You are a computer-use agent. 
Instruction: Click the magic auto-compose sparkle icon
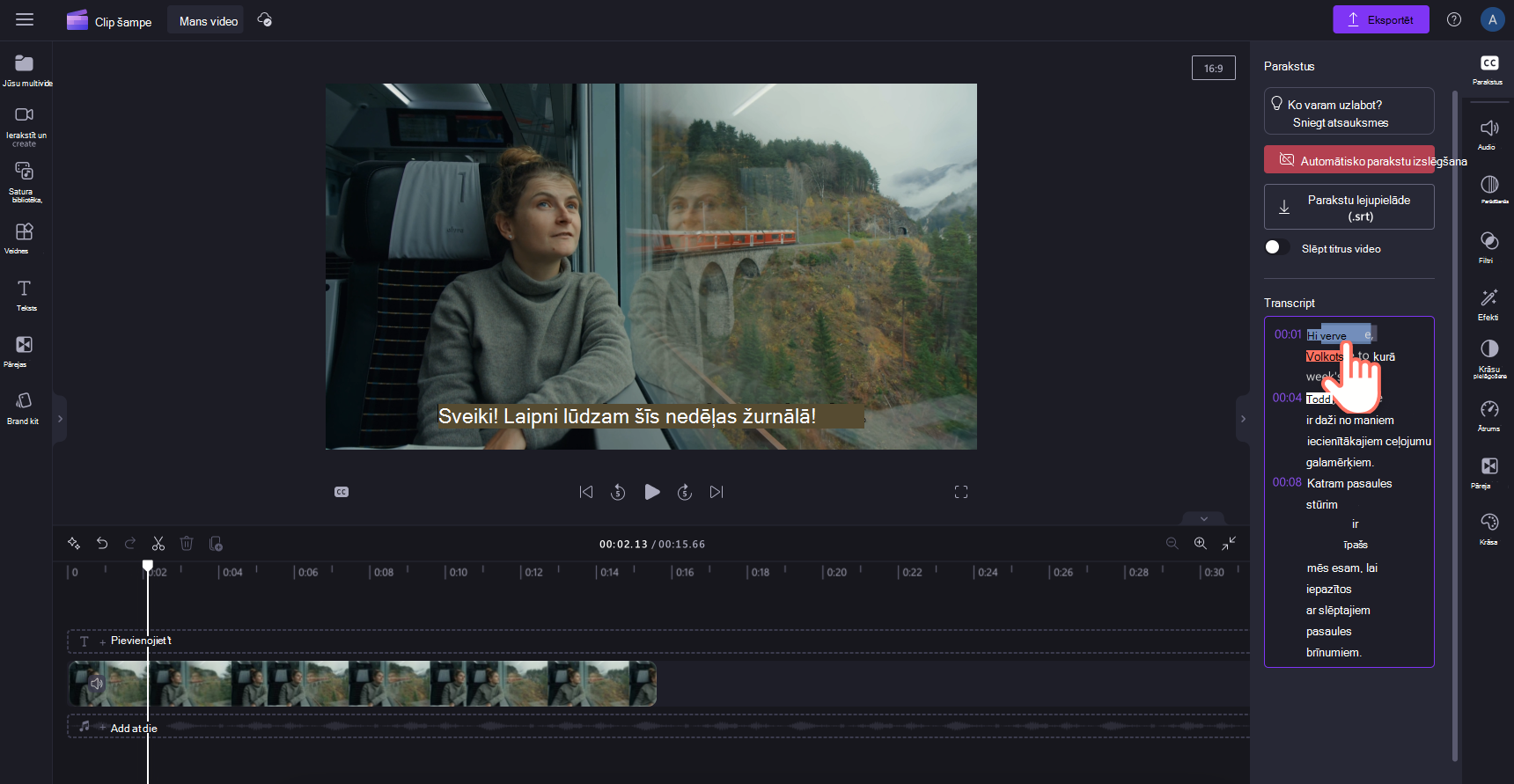tap(74, 544)
